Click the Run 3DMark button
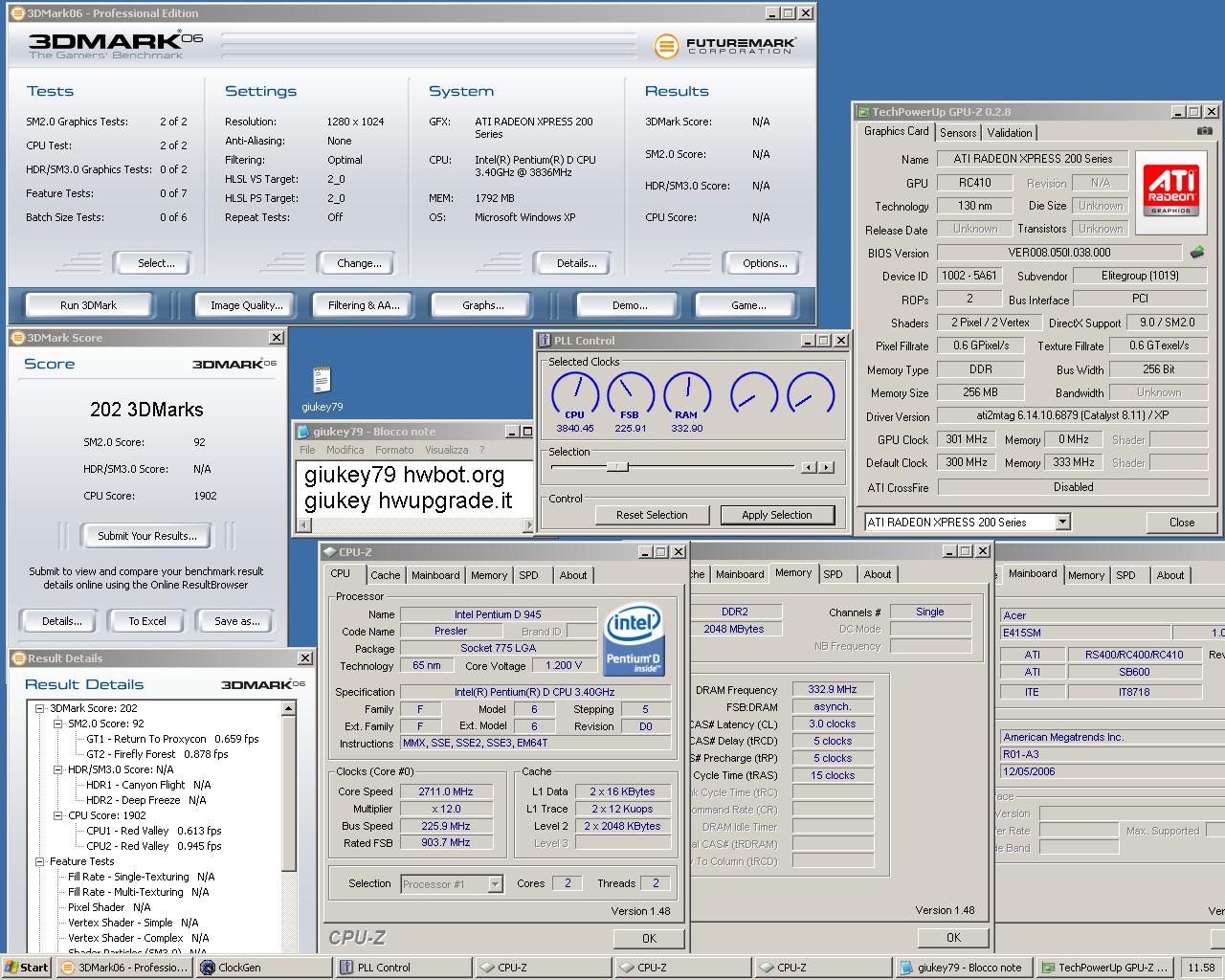Image resolution: width=1225 pixels, height=980 pixels. (88, 305)
